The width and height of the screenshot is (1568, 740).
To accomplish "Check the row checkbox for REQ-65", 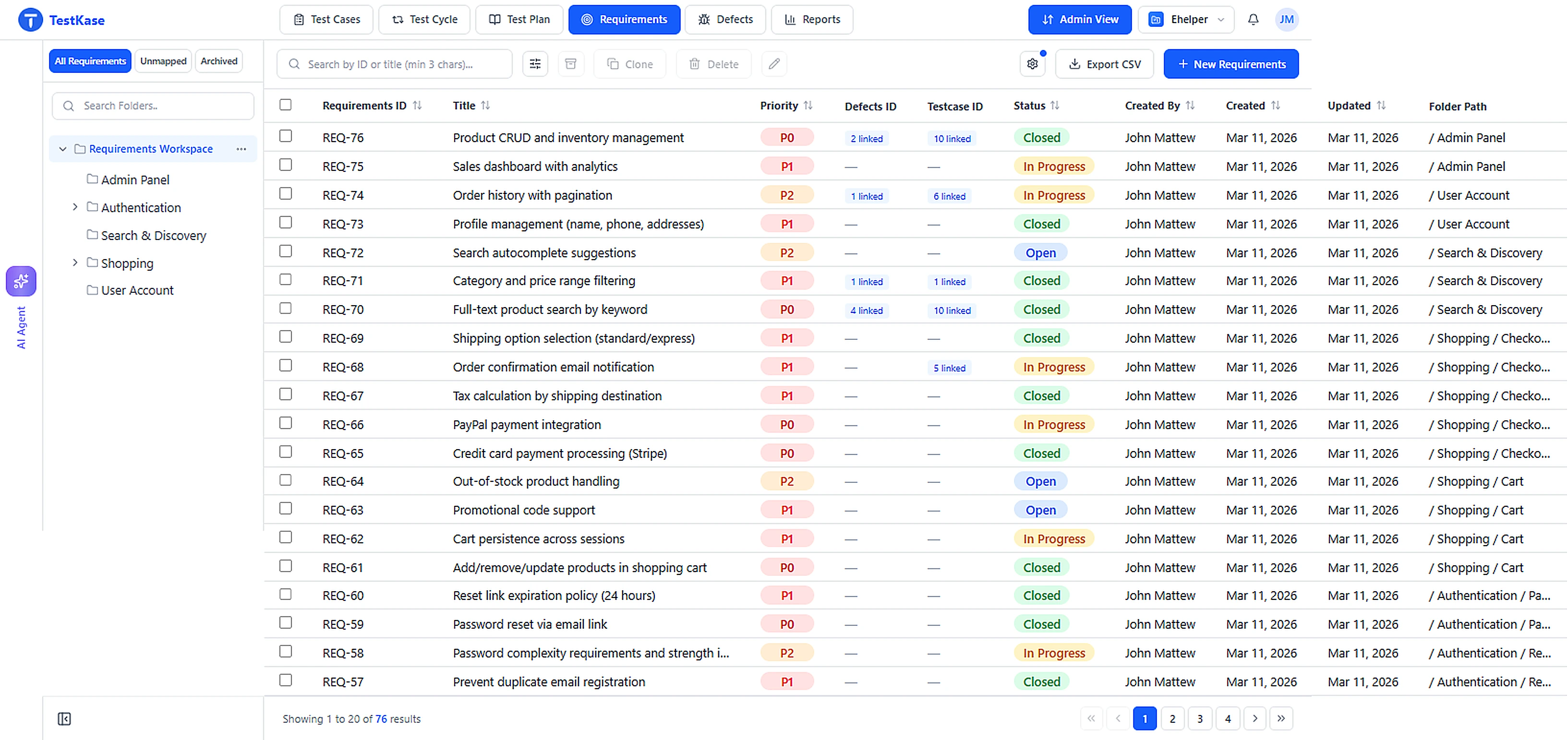I will [286, 452].
